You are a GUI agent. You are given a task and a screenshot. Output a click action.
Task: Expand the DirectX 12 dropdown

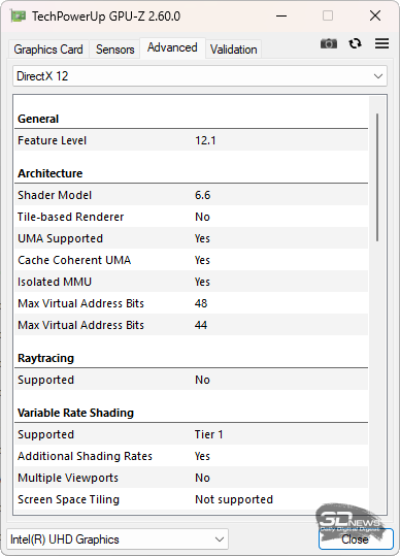pos(200,76)
